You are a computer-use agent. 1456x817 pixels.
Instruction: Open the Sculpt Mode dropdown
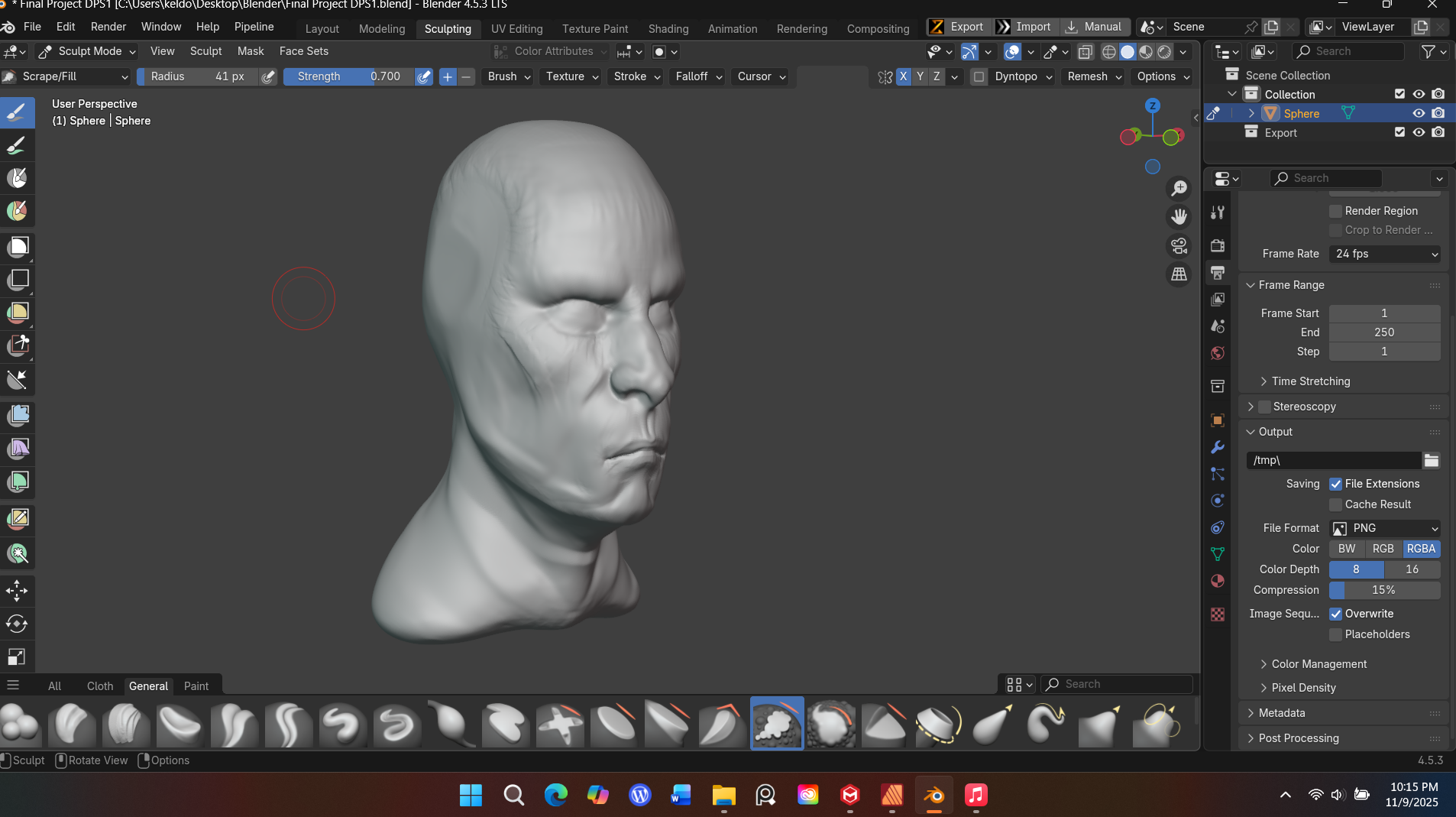click(87, 51)
